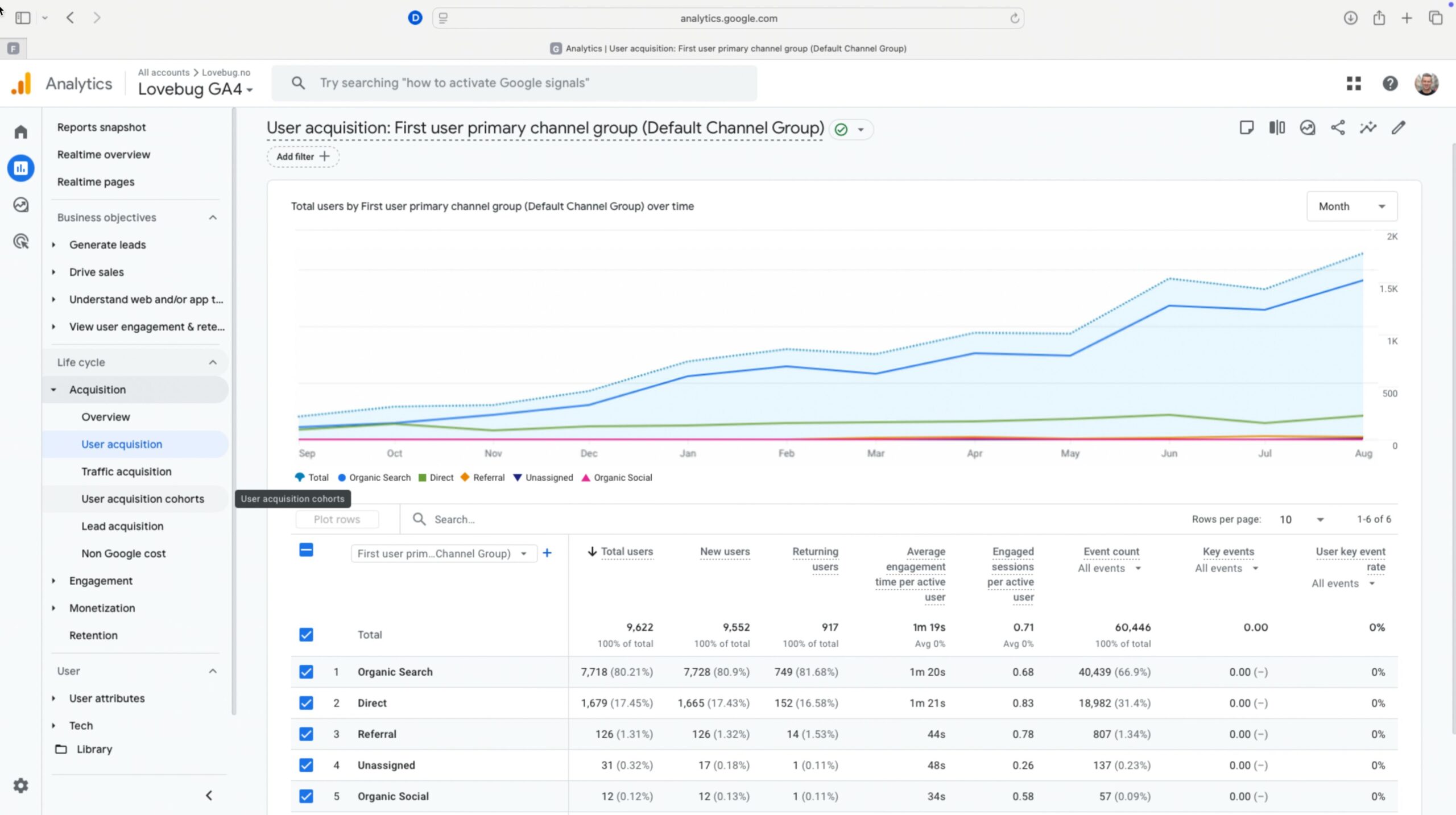Toggle the Total row checkbox

(x=306, y=634)
